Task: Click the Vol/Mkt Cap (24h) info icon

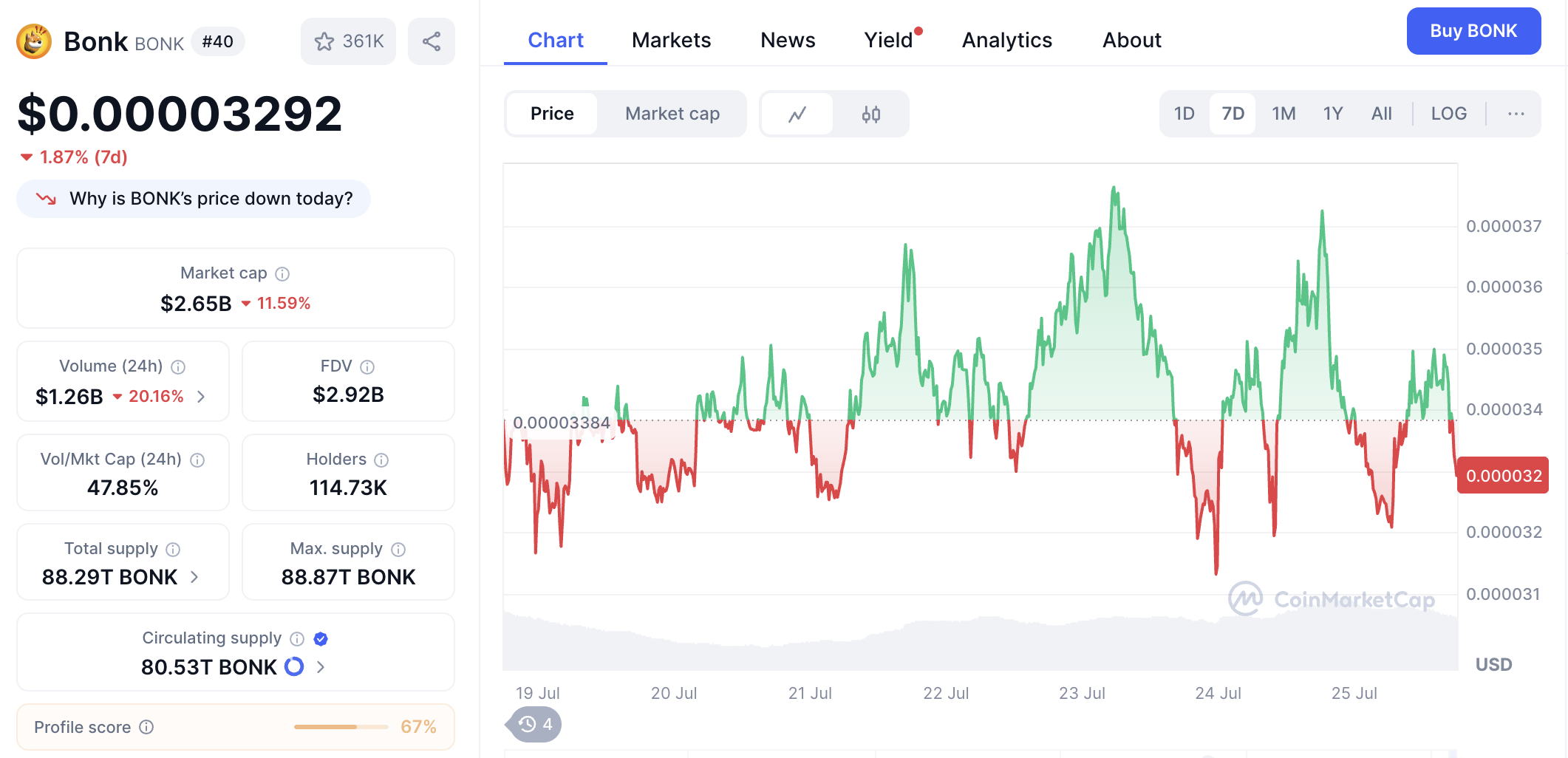Action: pos(197,460)
